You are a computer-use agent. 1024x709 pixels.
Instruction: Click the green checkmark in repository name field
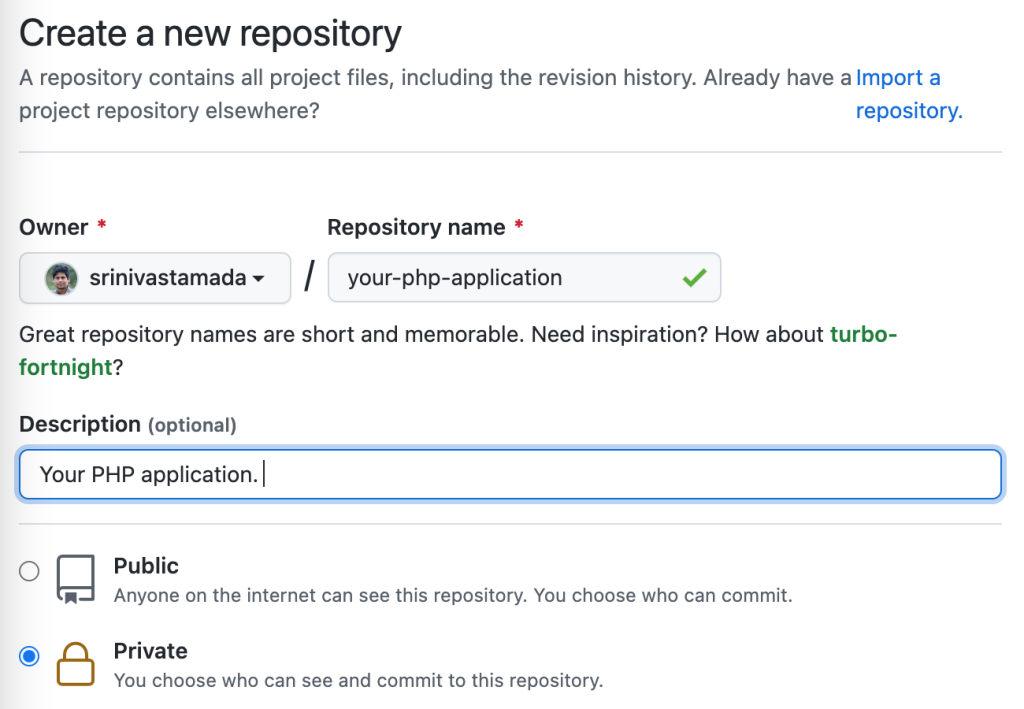(694, 278)
